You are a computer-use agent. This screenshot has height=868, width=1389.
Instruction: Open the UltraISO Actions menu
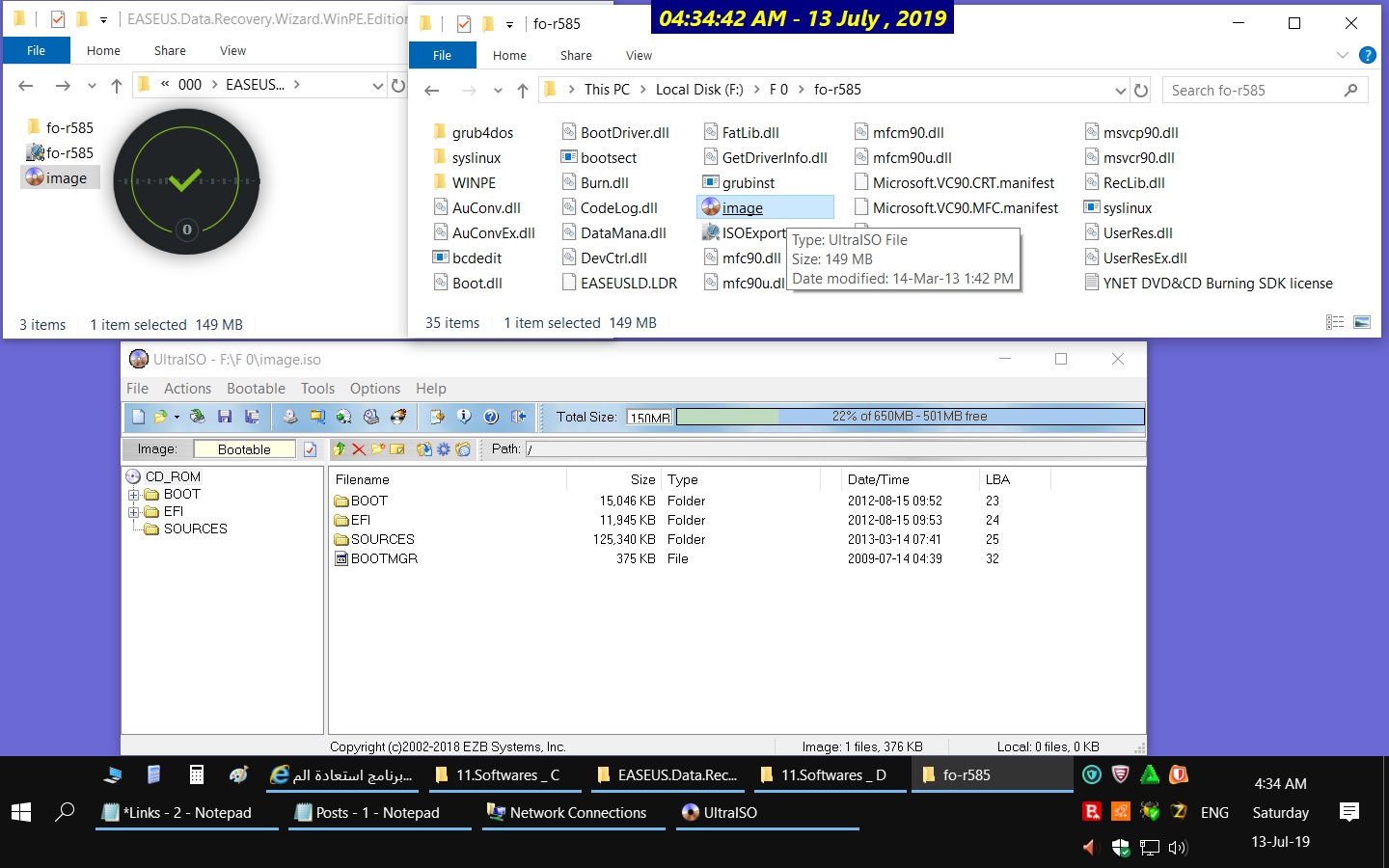point(187,389)
